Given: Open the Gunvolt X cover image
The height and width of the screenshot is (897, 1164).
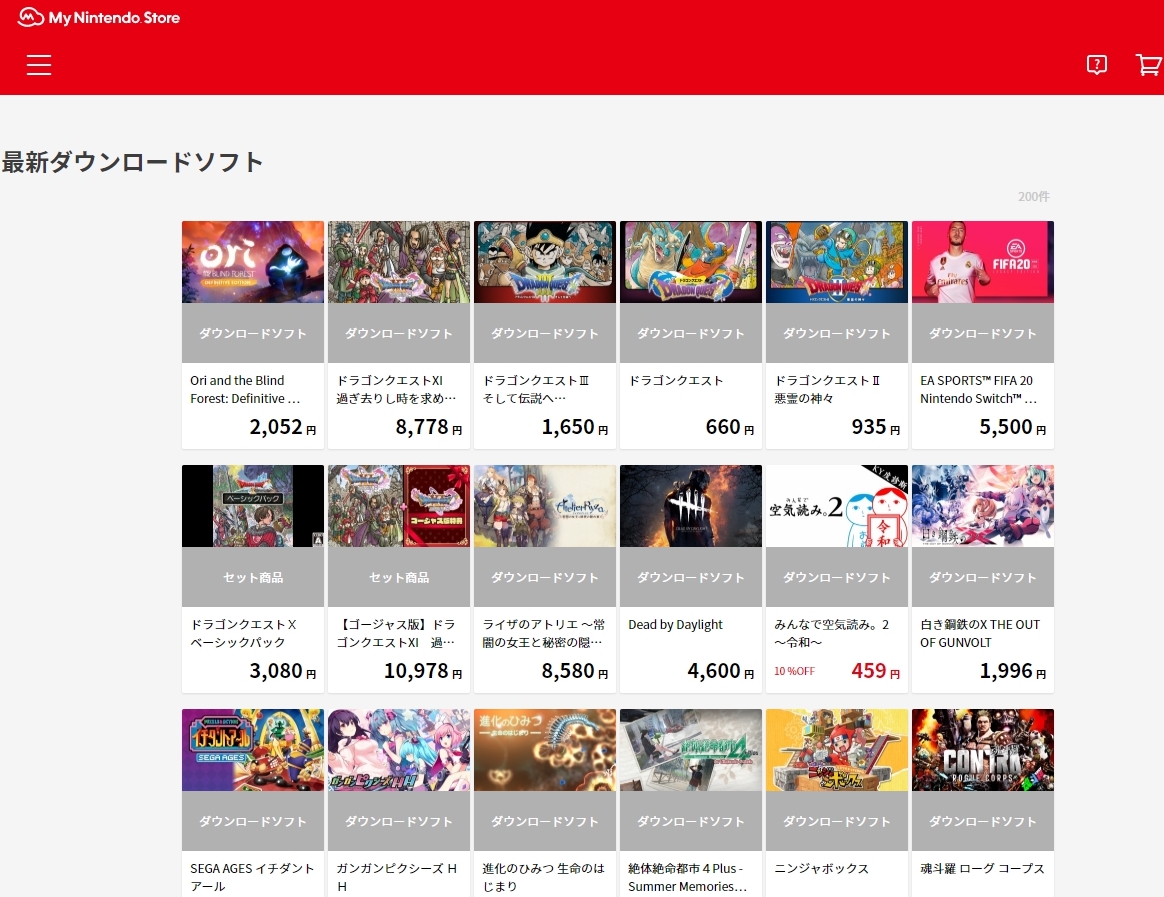Looking at the screenshot, I should [x=983, y=506].
